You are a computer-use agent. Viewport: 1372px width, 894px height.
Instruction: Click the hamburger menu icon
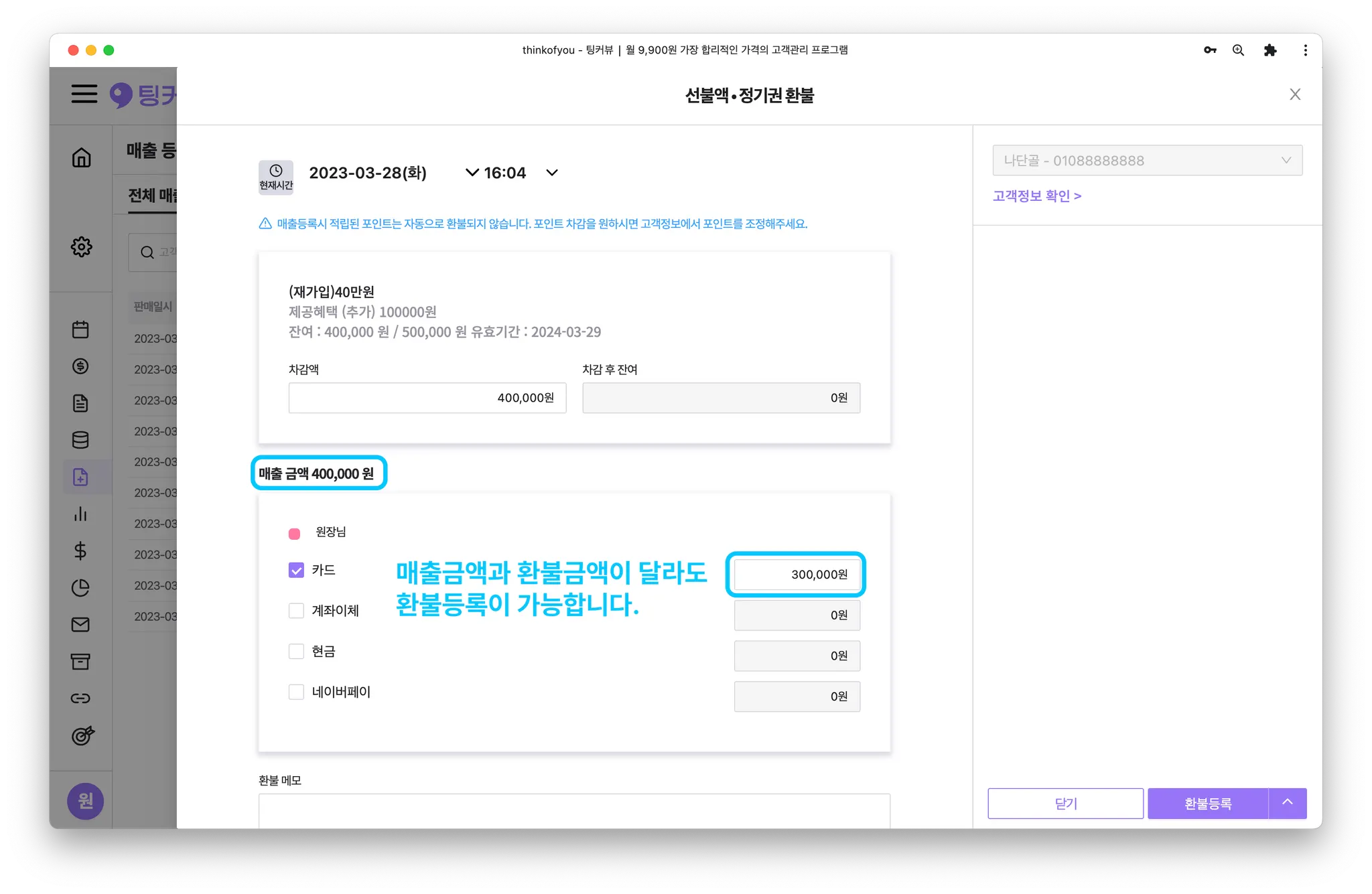click(x=84, y=94)
